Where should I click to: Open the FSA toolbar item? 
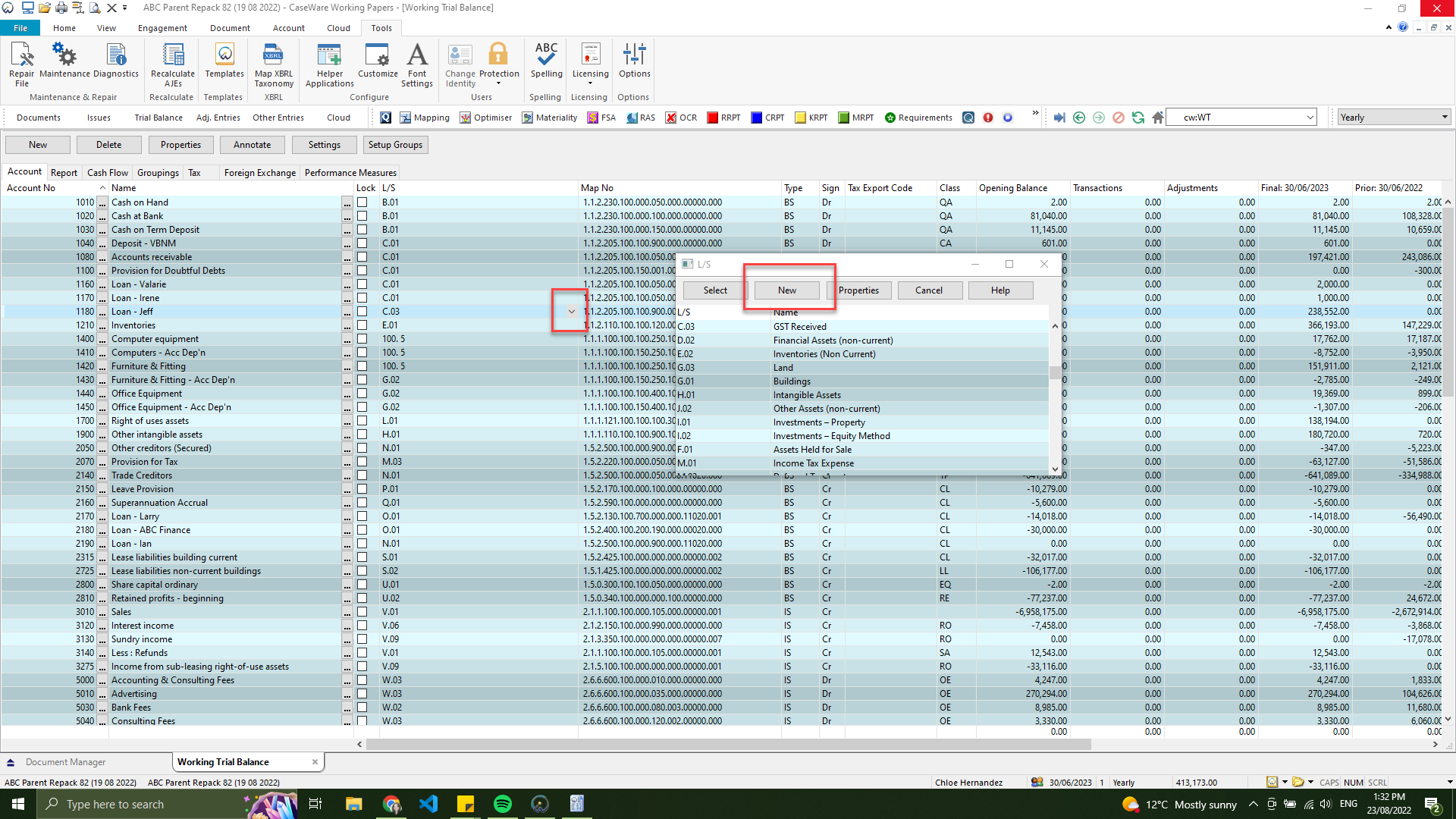pos(601,118)
